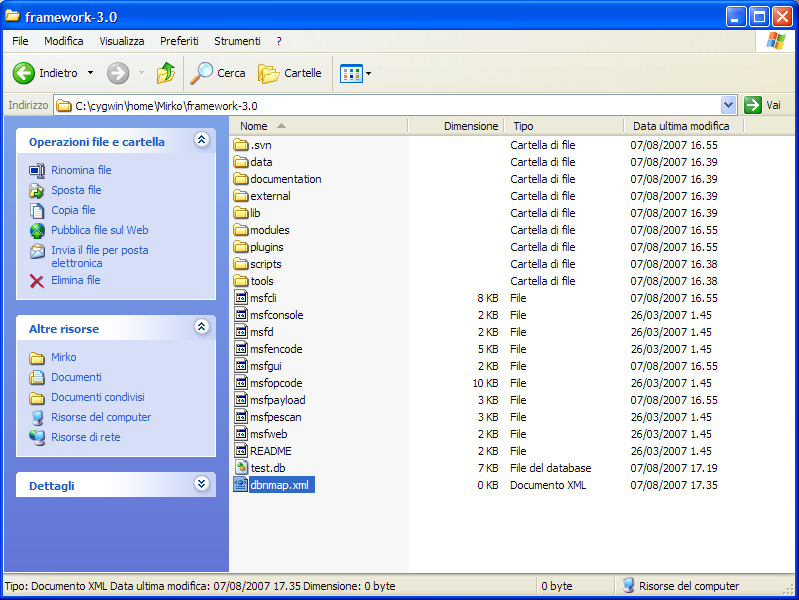Click the Vai go button

[x=763, y=105]
